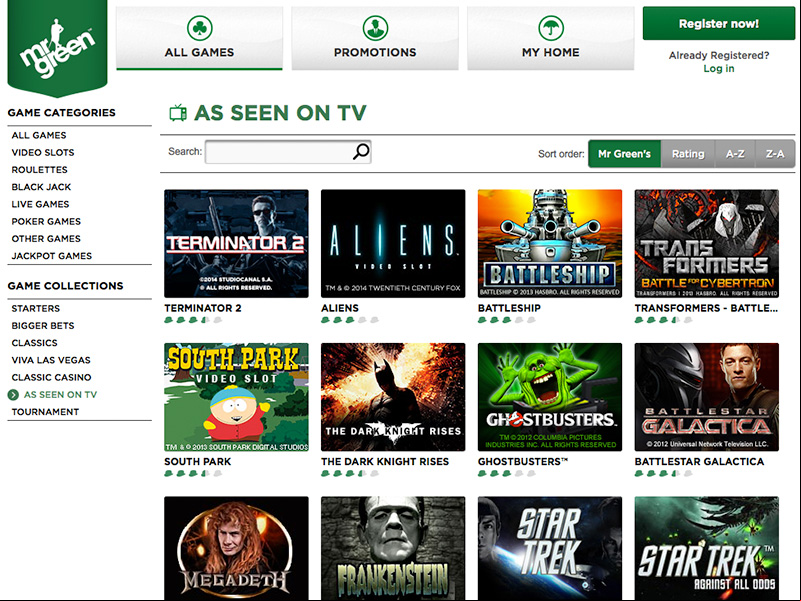This screenshot has width=801, height=601.
Task: Open the Tournament collection
Action: [45, 412]
